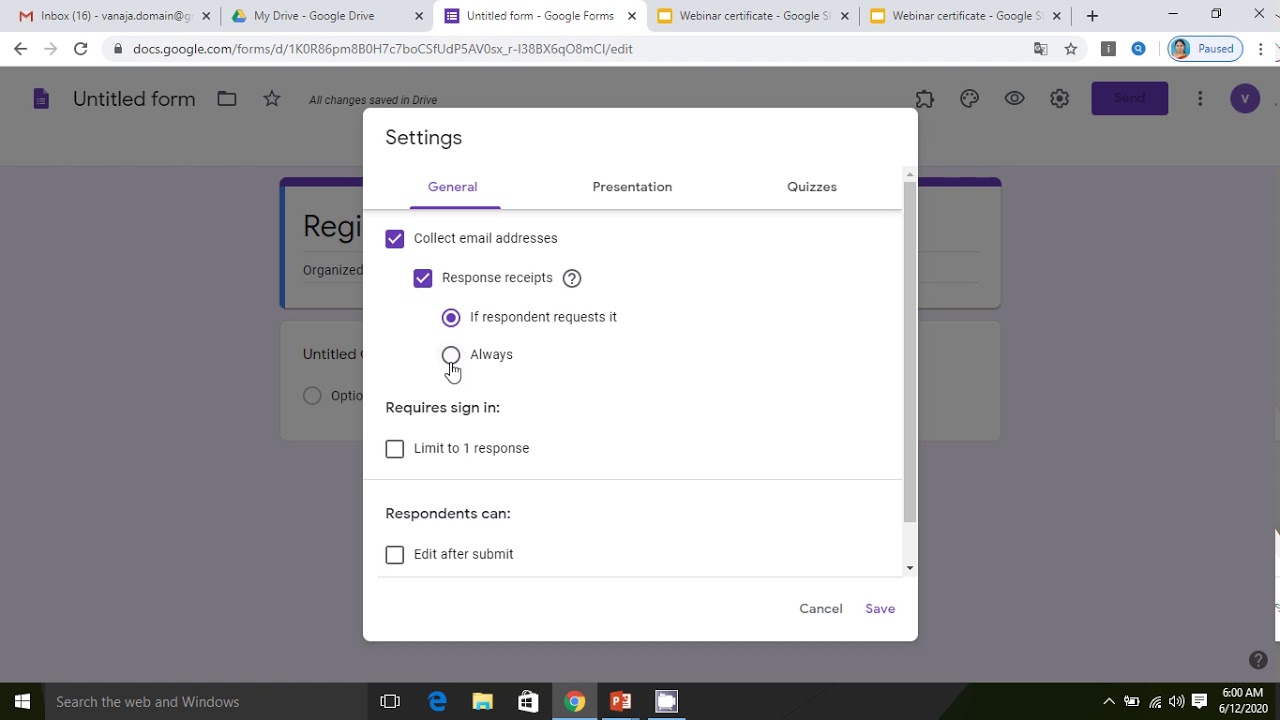The width and height of the screenshot is (1280, 720).
Task: Click the Response receipts help icon
Action: point(572,278)
